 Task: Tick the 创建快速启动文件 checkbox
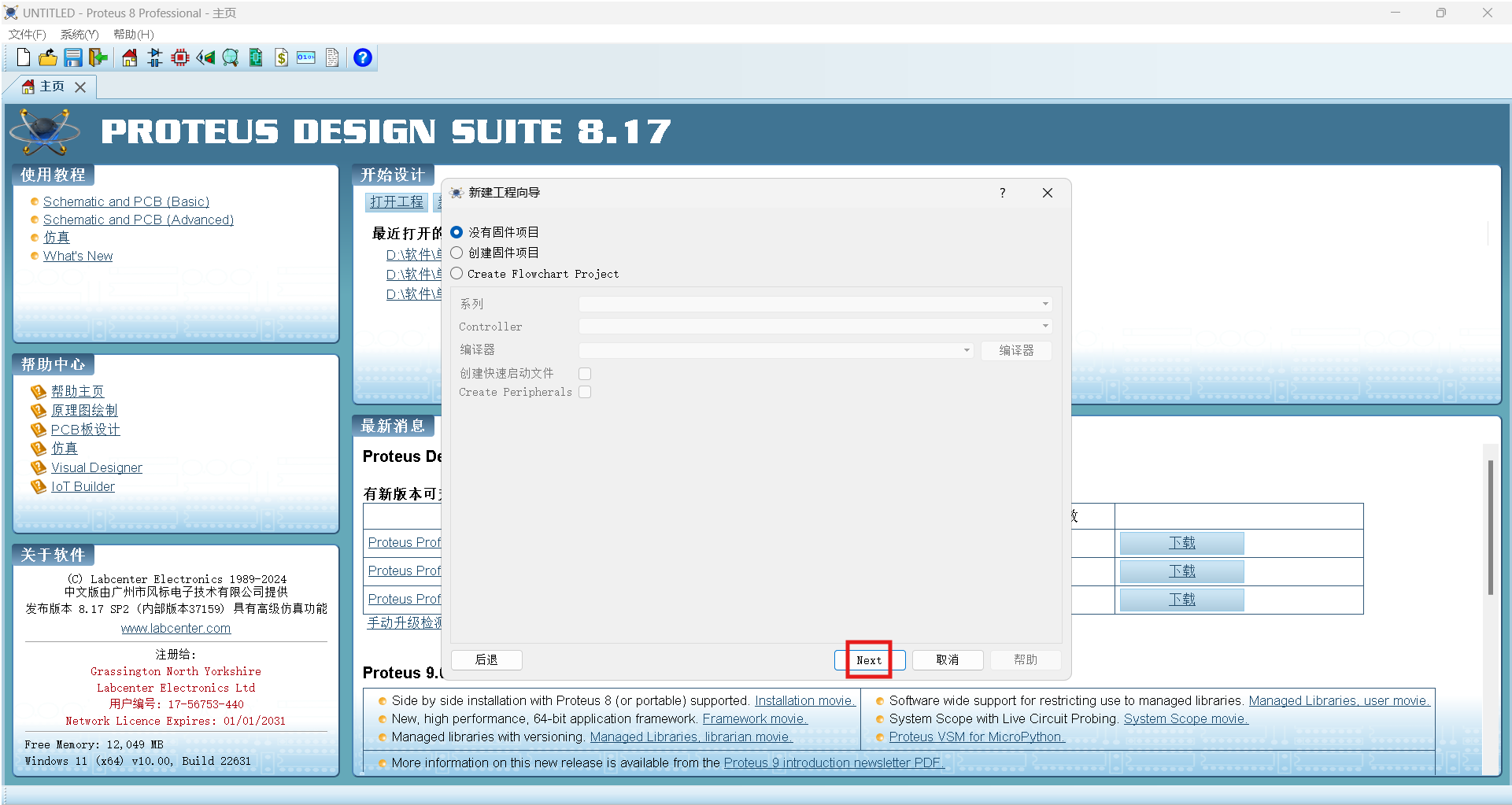[585, 374]
